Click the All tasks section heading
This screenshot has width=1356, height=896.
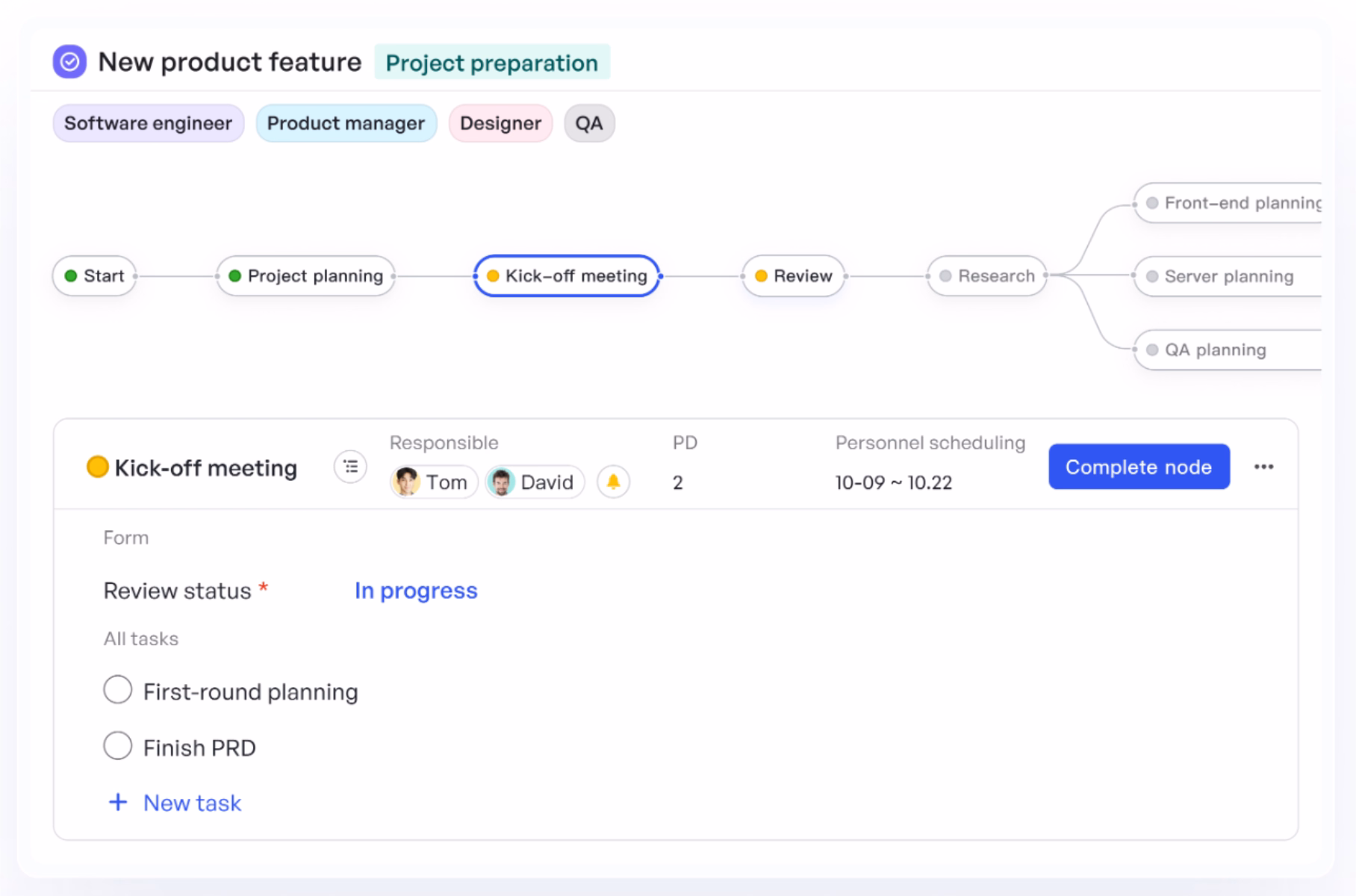click(x=141, y=639)
